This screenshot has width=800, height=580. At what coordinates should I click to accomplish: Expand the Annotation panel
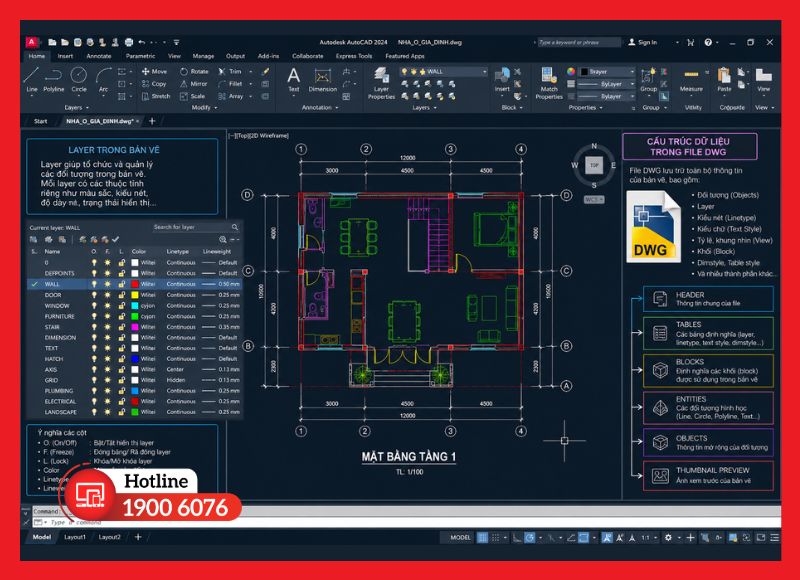pyautogui.click(x=320, y=108)
